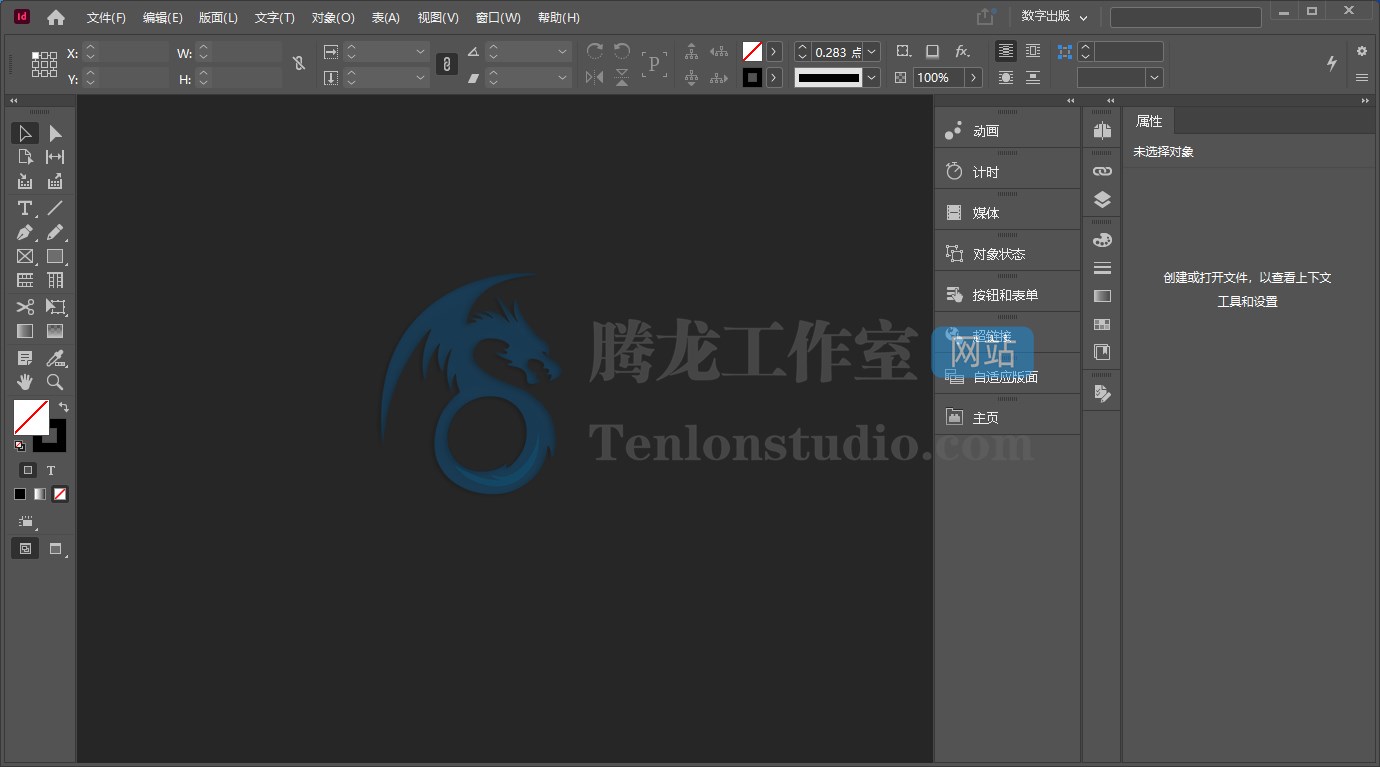The height and width of the screenshot is (767, 1380).
Task: Select the Type tool
Action: 25,208
